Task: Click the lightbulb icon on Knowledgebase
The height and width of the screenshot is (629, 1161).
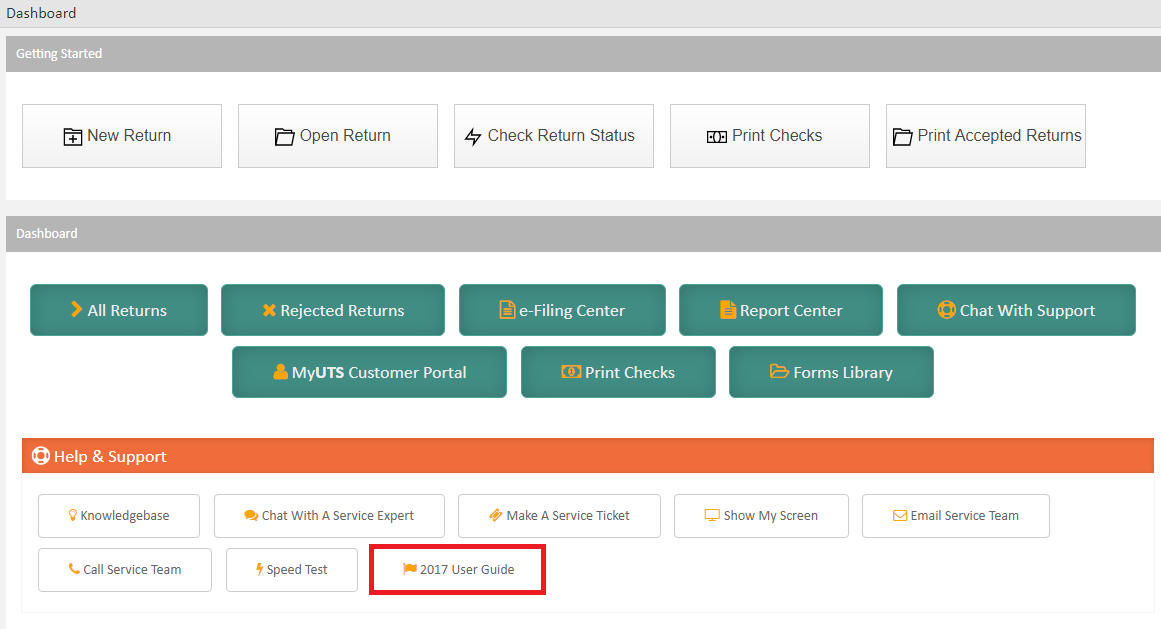Action: [74, 515]
